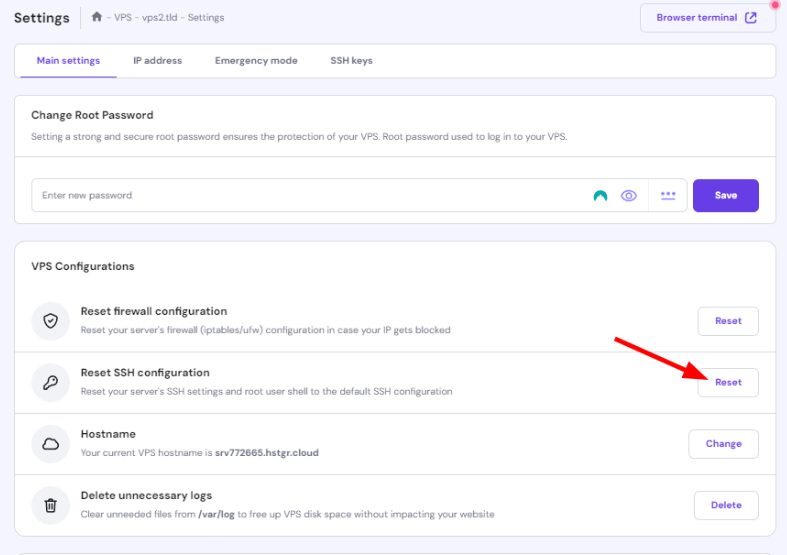
Task: Click the Hostname cloud icon
Action: click(x=50, y=444)
